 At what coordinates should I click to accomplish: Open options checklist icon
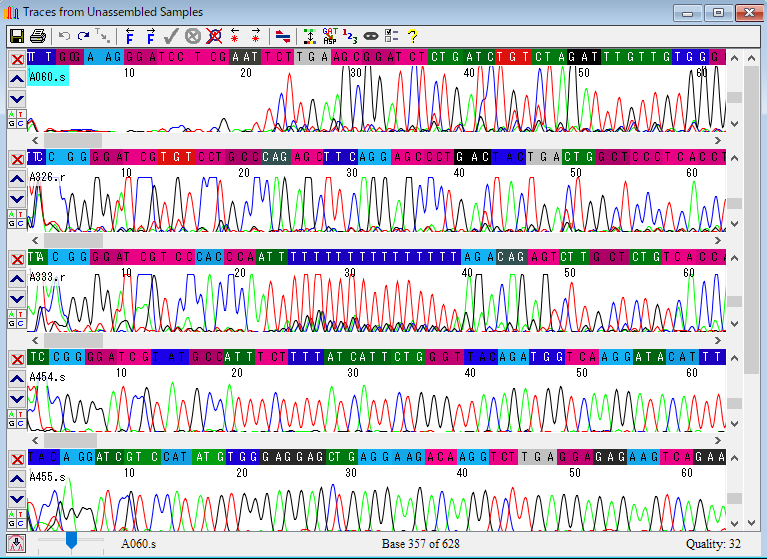tap(391, 36)
